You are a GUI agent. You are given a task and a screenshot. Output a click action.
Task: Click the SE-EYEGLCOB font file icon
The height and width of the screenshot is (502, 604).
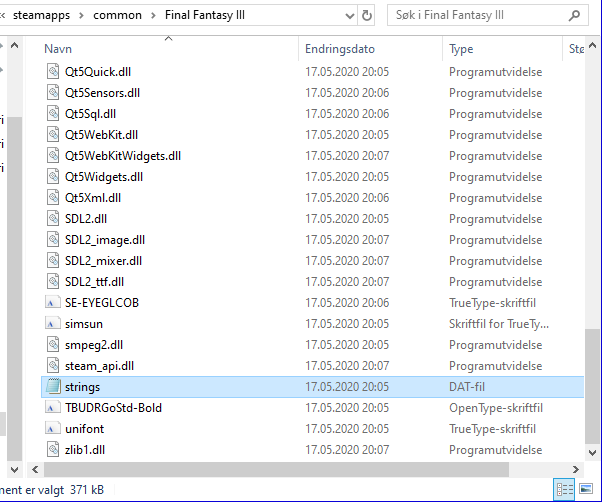click(x=53, y=303)
